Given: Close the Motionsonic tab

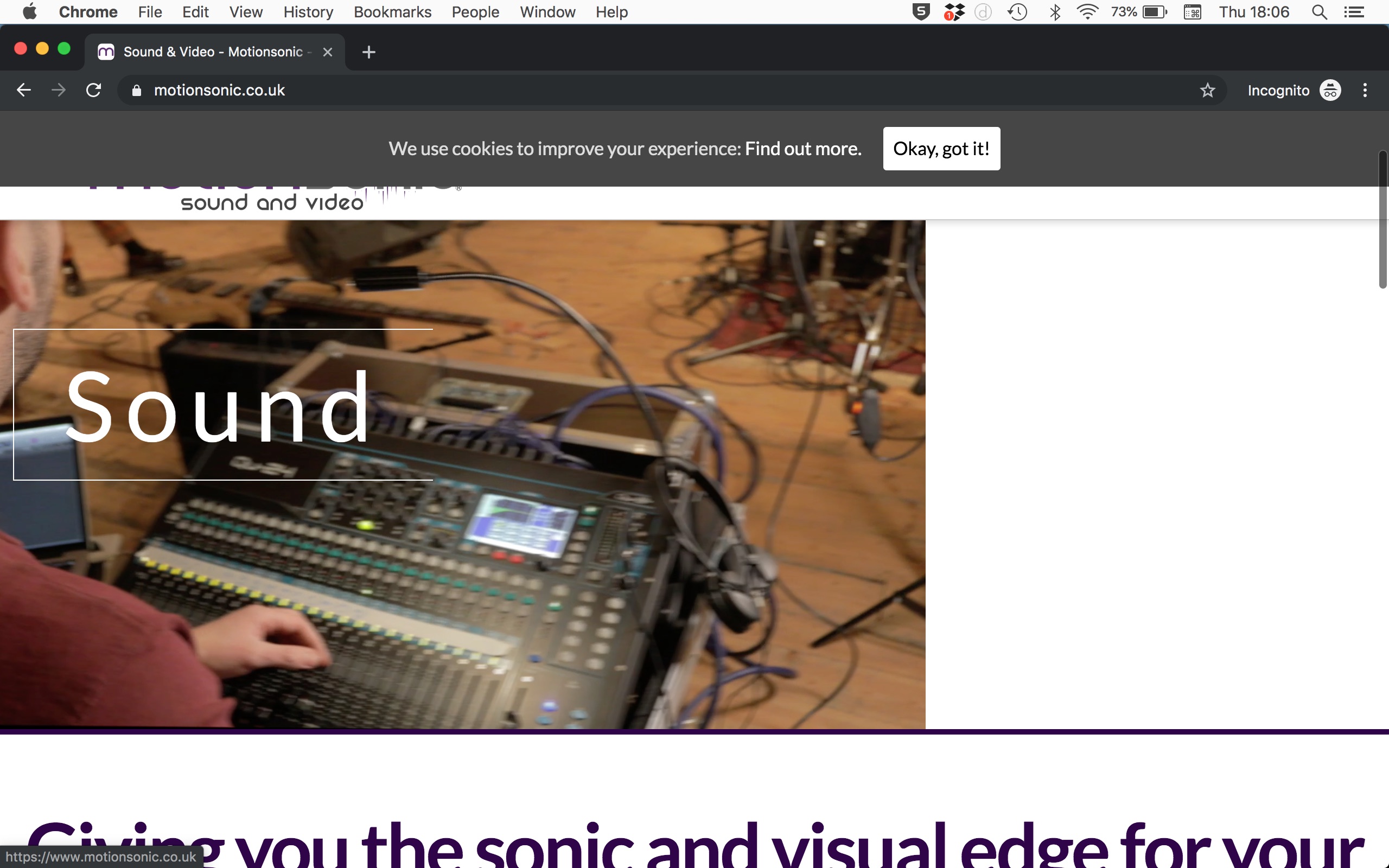Looking at the screenshot, I should [x=328, y=52].
